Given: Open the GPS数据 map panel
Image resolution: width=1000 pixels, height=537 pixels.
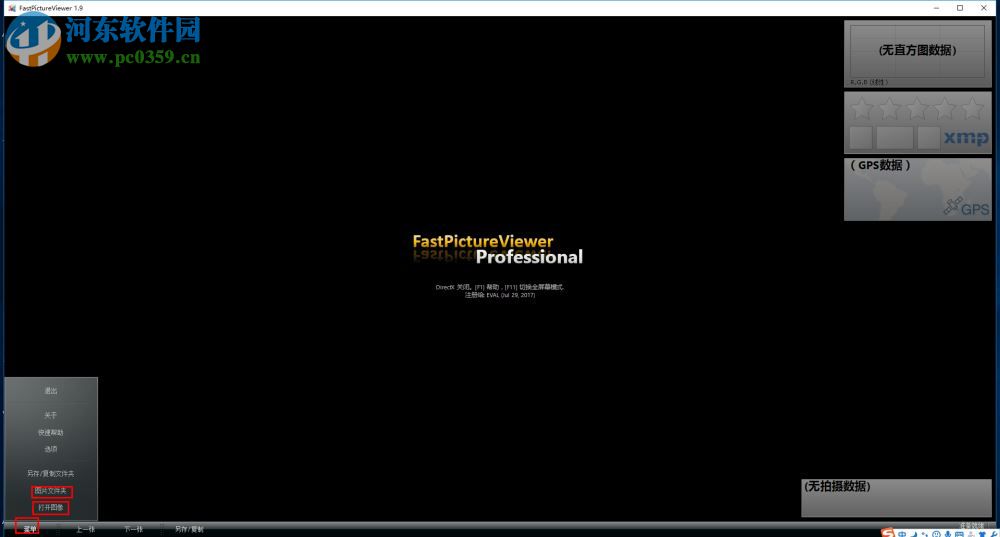Looking at the screenshot, I should click(918, 189).
